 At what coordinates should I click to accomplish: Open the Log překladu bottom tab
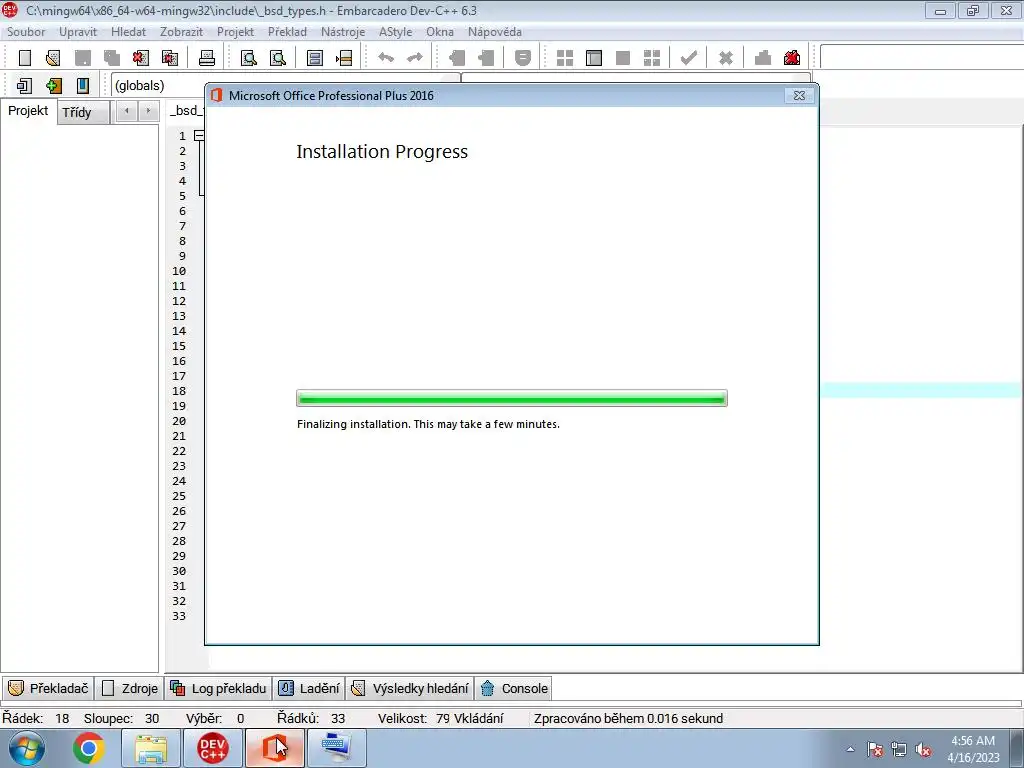218,688
